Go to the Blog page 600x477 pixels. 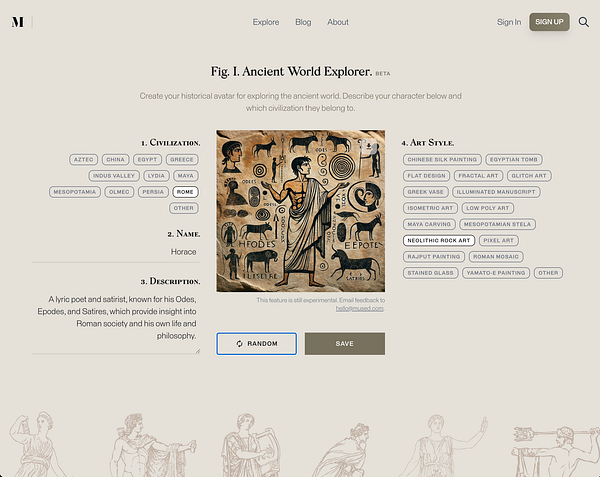click(x=303, y=22)
